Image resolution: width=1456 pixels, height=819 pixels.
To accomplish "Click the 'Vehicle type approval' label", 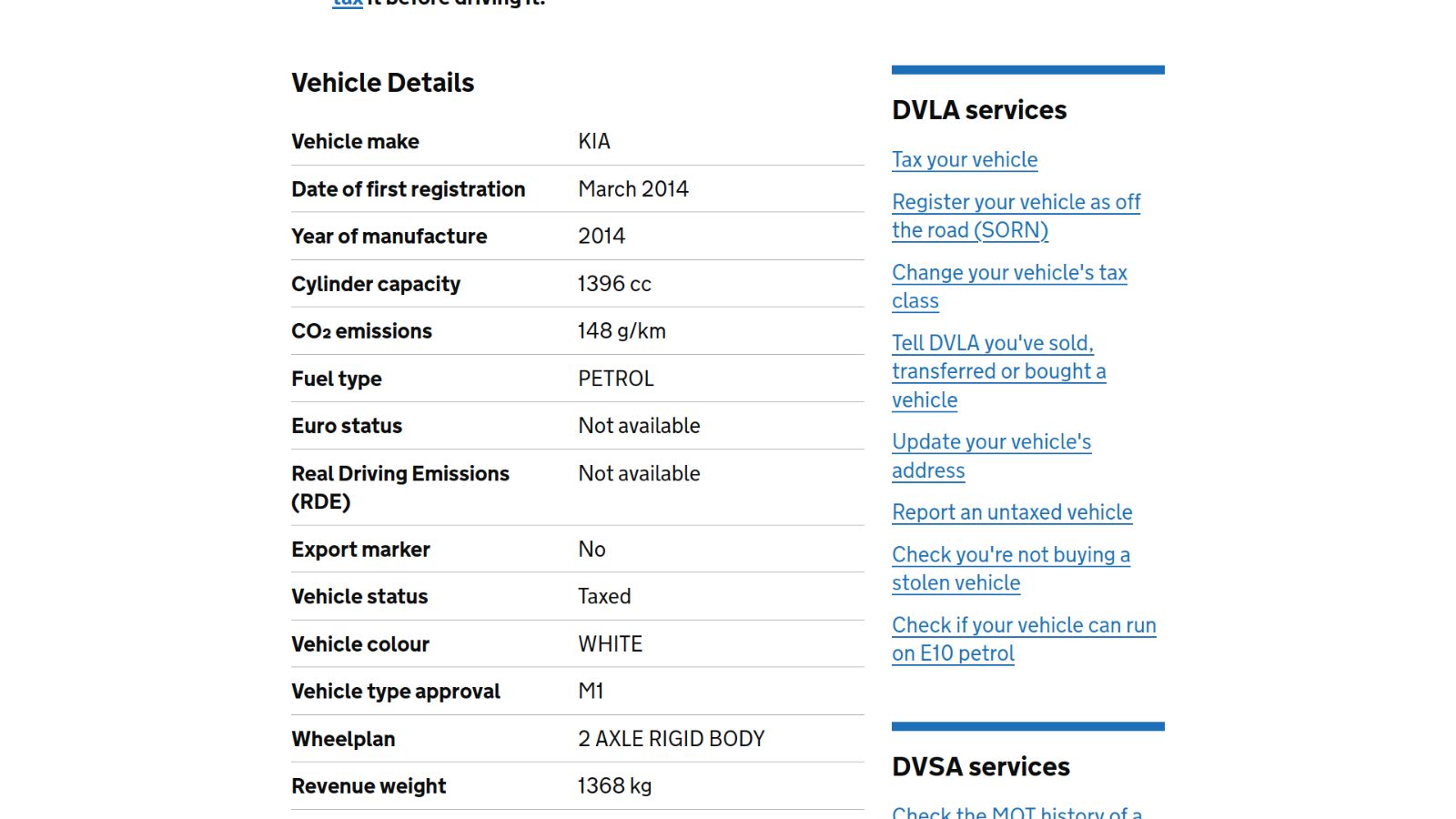I will [x=396, y=692].
